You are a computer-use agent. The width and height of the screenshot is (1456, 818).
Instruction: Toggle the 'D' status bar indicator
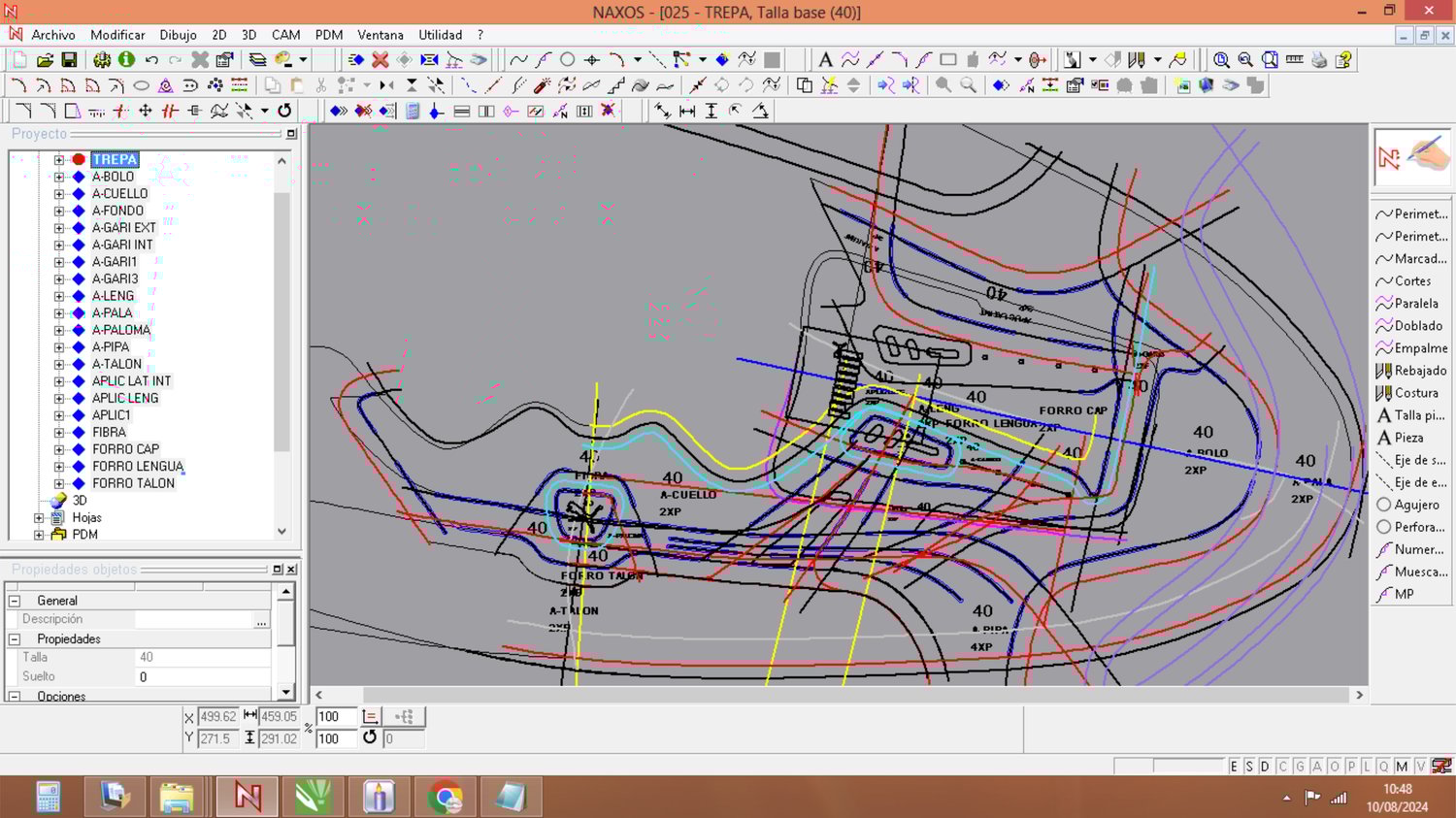click(x=1265, y=767)
